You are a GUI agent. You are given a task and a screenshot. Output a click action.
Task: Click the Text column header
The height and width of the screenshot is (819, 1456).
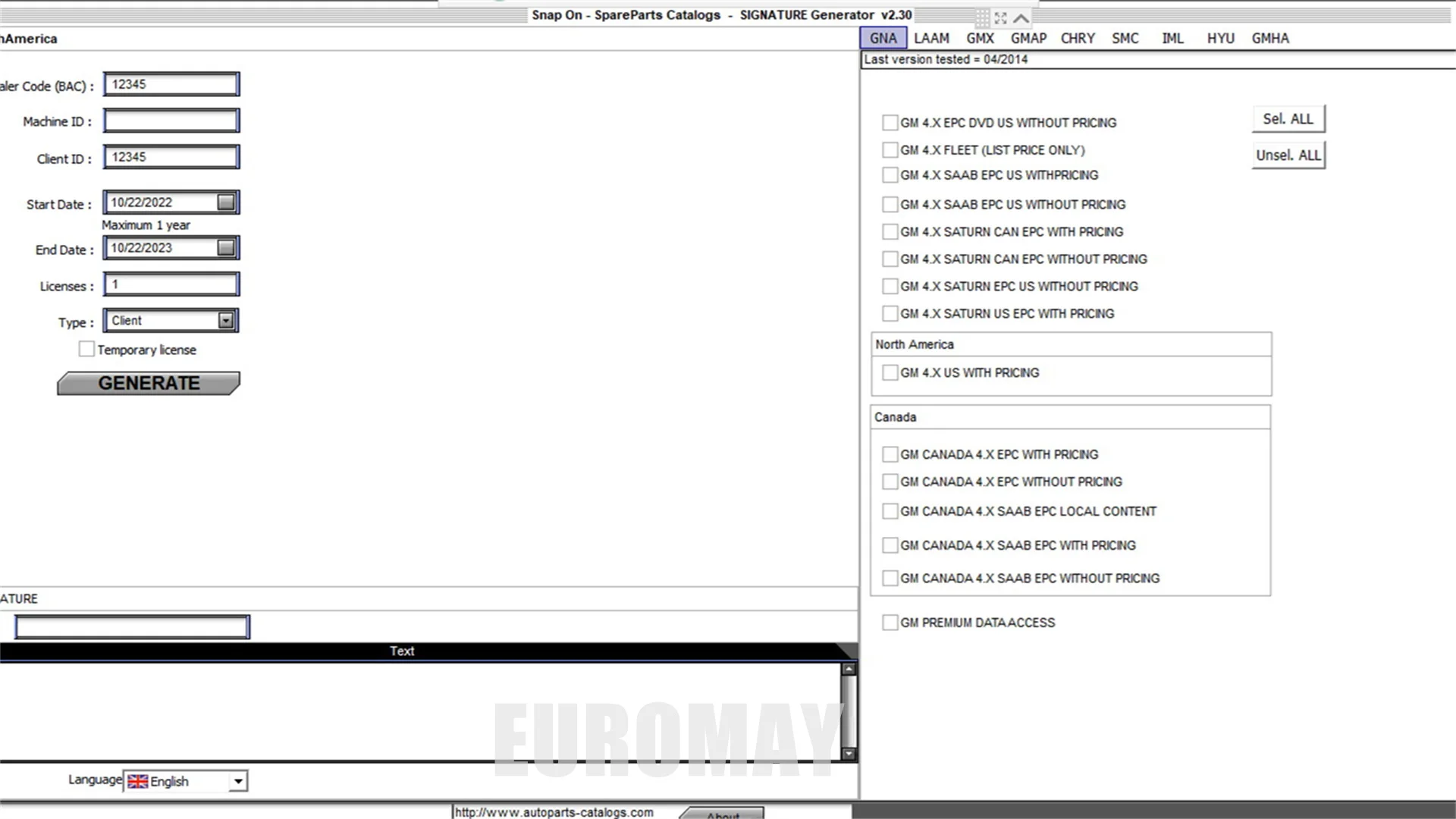point(402,651)
